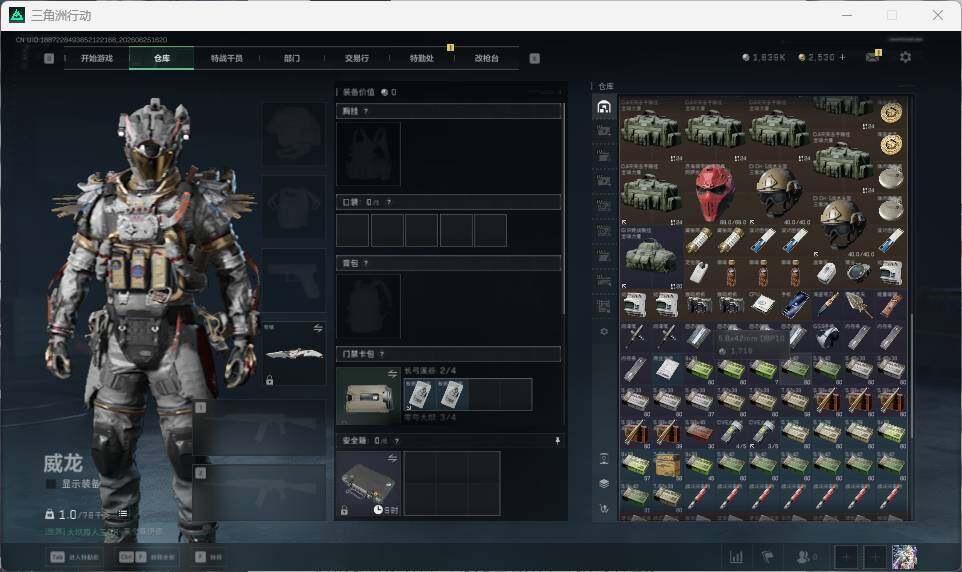Viewport: 962px width, 572px height.
Task: Click the help mark next to 背包
Action: point(366,263)
